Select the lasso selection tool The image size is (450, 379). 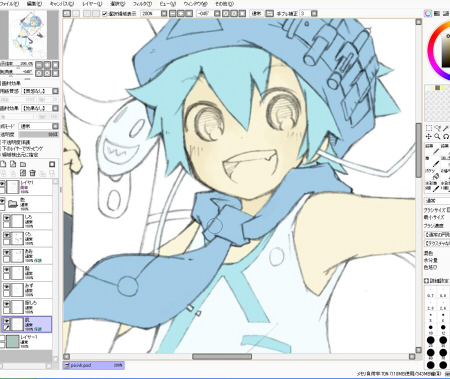coord(437,128)
